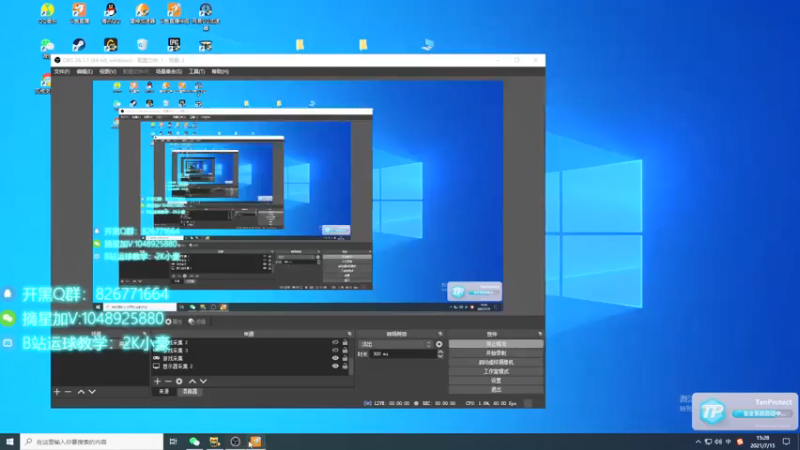Enable 工作室模式 in controls

[x=496, y=371]
